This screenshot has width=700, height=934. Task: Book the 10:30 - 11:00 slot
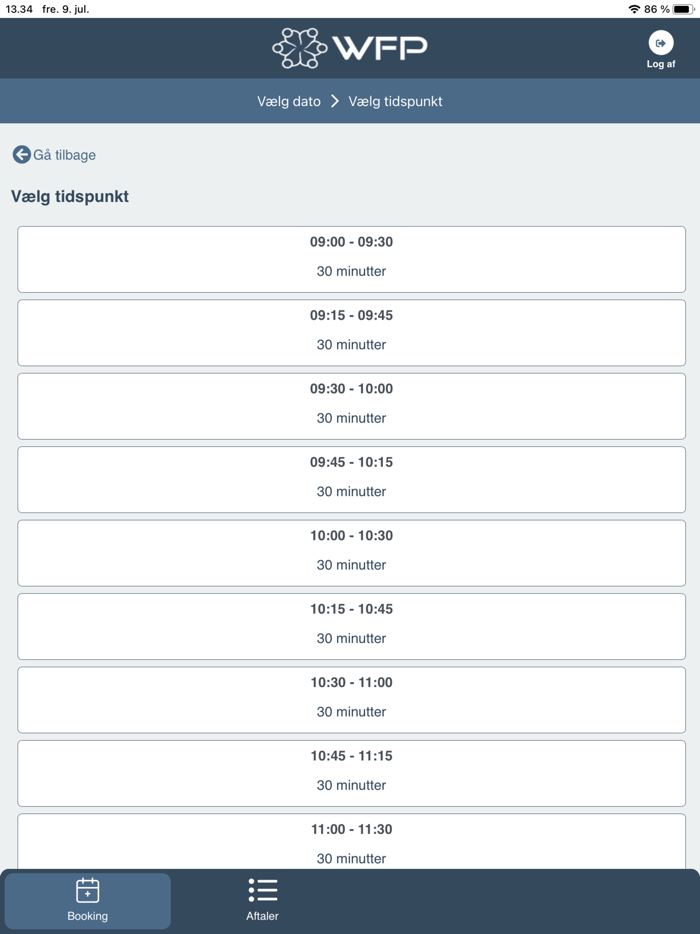tap(350, 699)
